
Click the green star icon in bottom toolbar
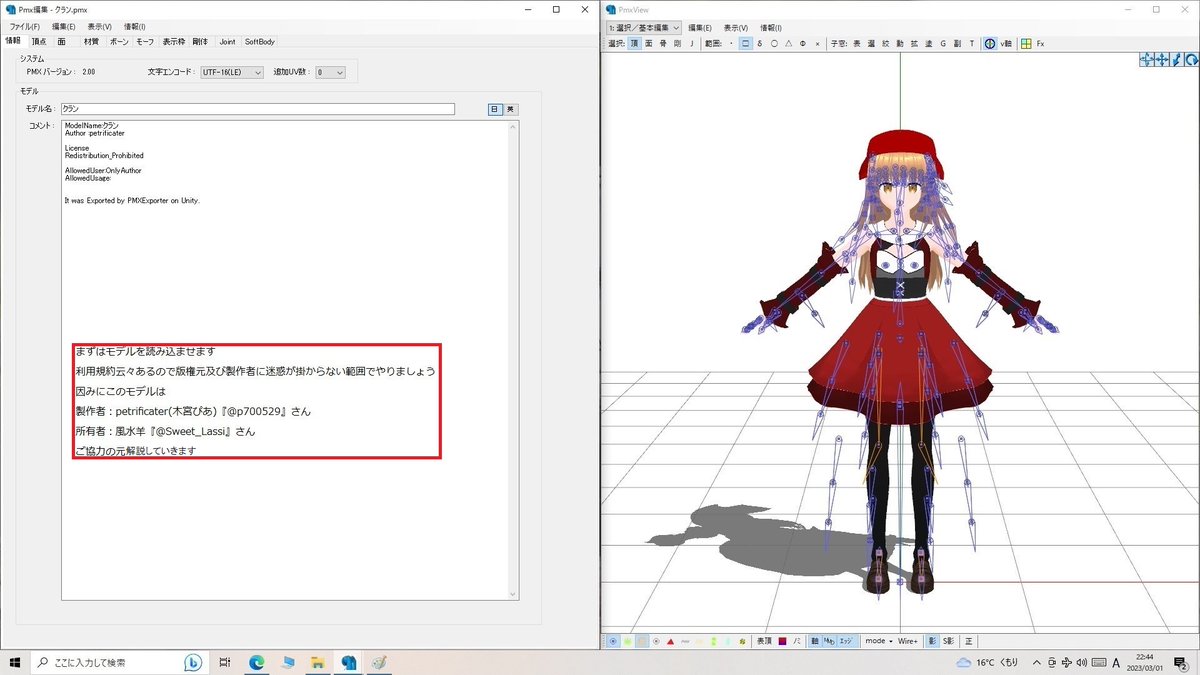tap(627, 640)
